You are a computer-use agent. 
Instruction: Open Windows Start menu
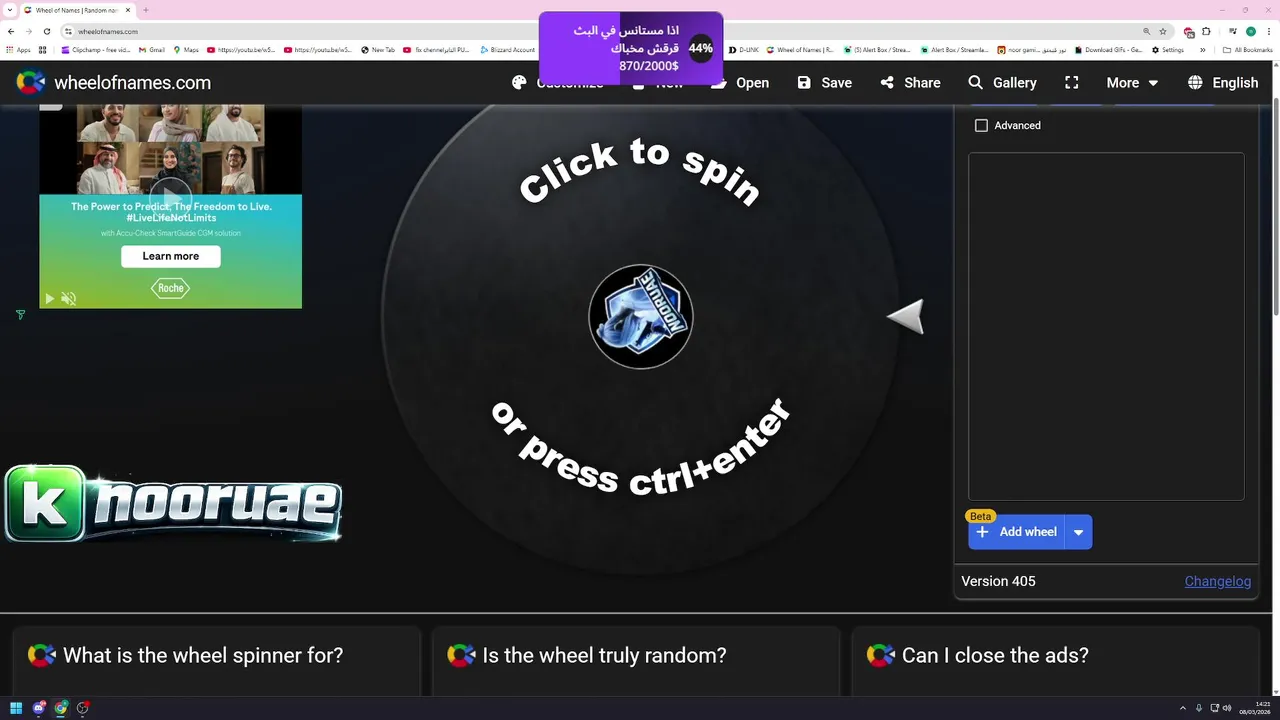16,708
